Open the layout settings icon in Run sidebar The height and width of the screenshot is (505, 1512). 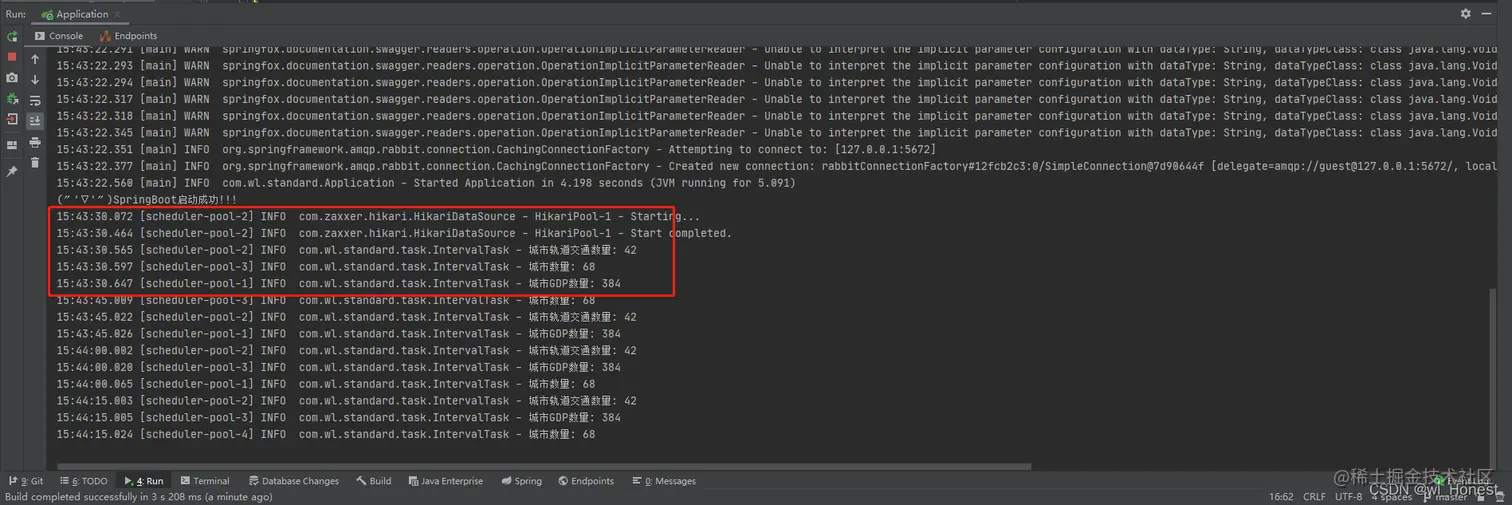point(12,145)
